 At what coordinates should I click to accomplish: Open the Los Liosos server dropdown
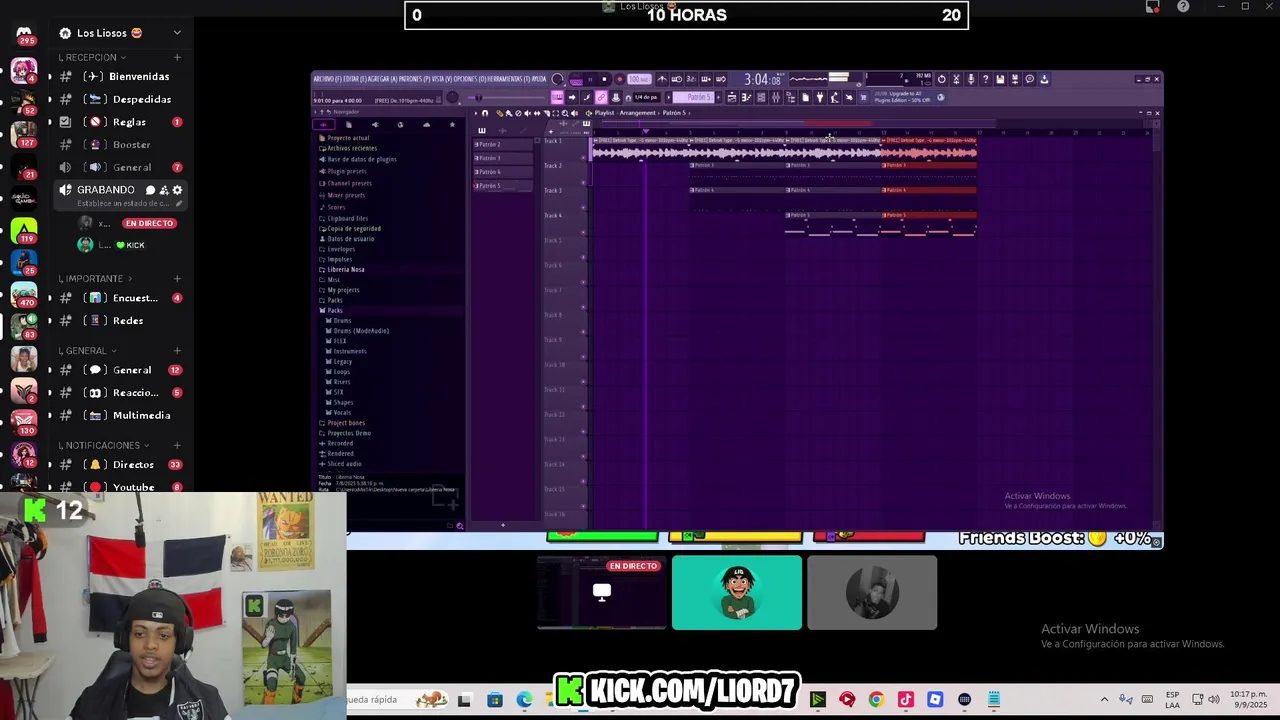point(120,33)
